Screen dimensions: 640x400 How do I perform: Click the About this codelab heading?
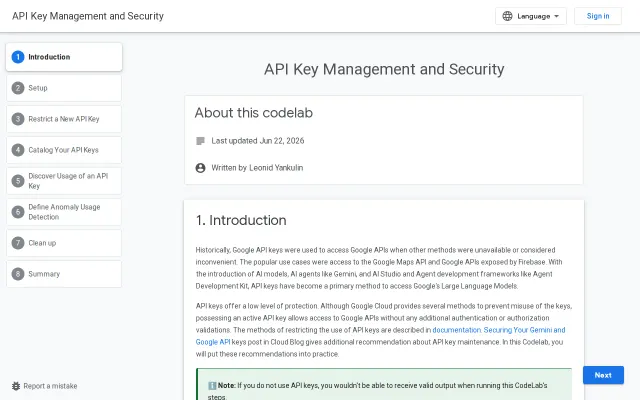tap(253, 113)
